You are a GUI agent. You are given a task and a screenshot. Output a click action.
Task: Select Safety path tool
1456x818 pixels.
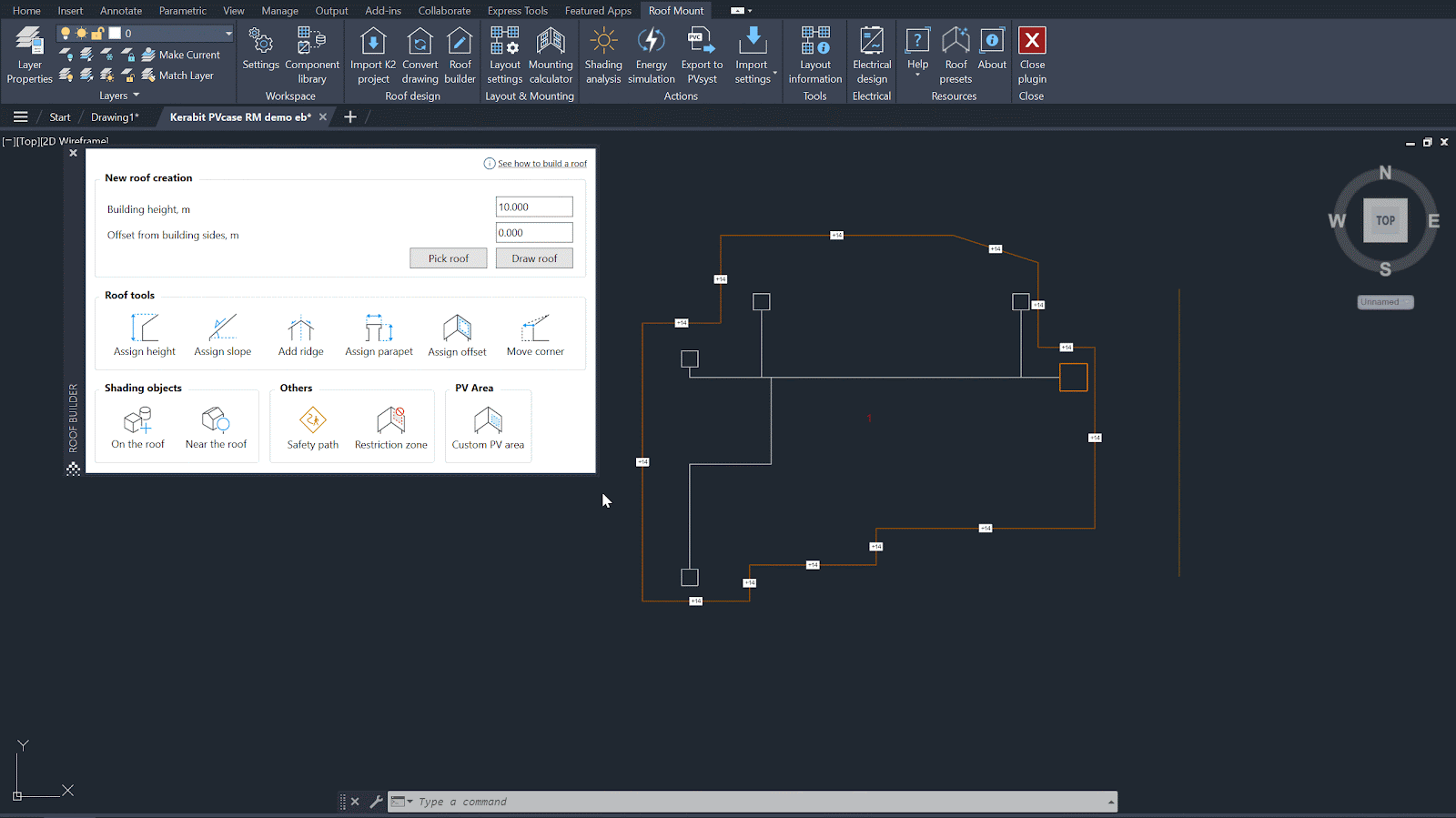tap(312, 428)
